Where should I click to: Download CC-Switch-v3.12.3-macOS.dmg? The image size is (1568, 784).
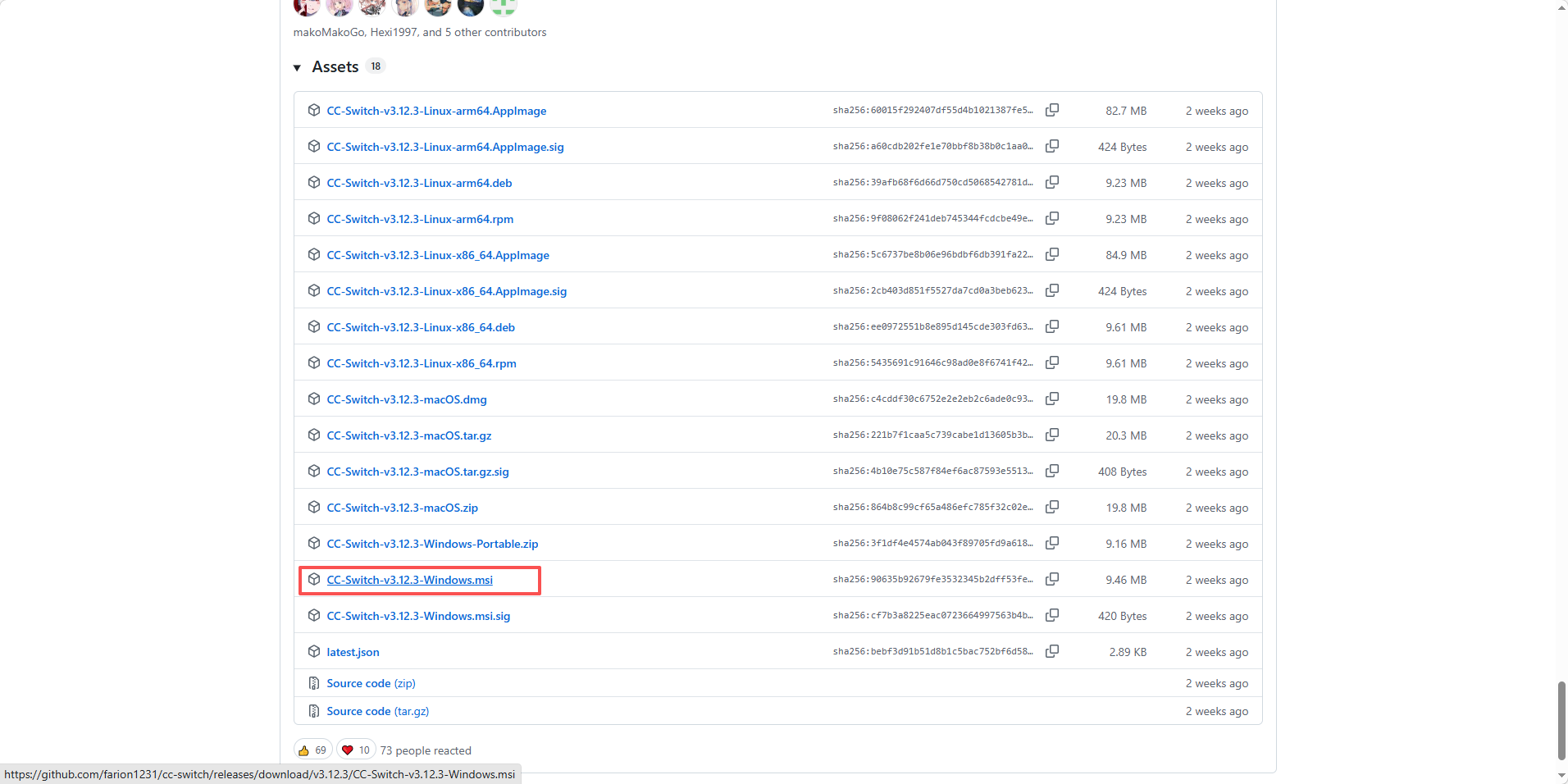[407, 399]
